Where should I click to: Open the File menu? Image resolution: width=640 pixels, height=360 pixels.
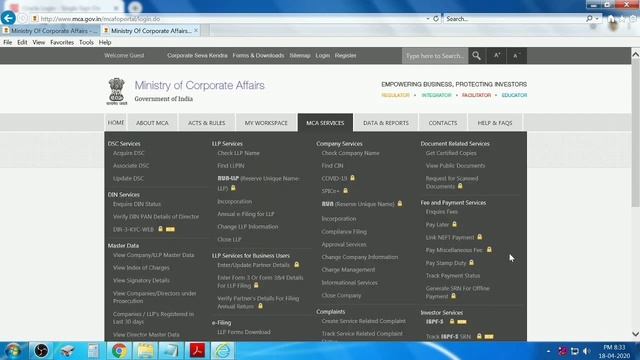pos(7,42)
